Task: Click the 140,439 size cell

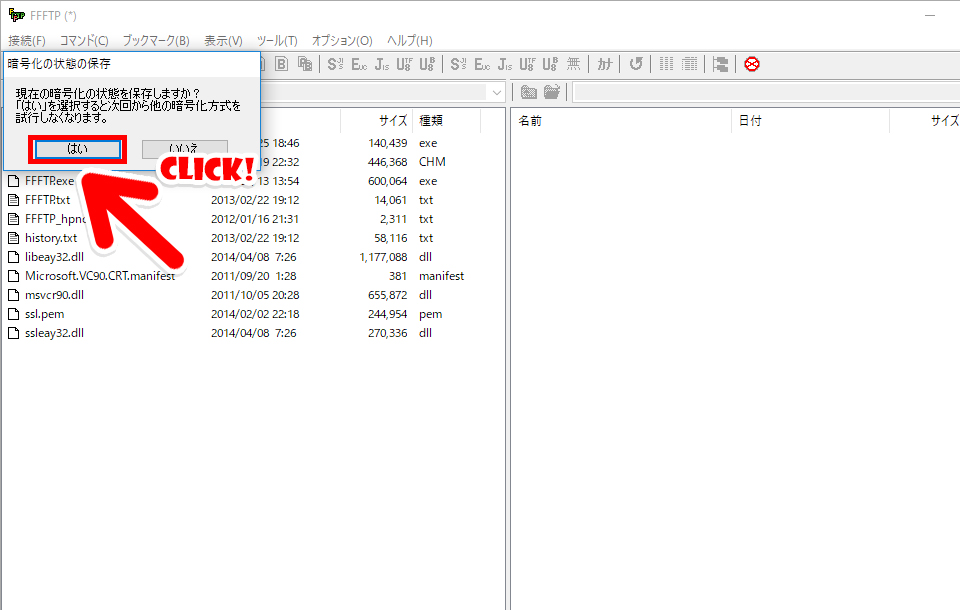Action: click(388, 143)
